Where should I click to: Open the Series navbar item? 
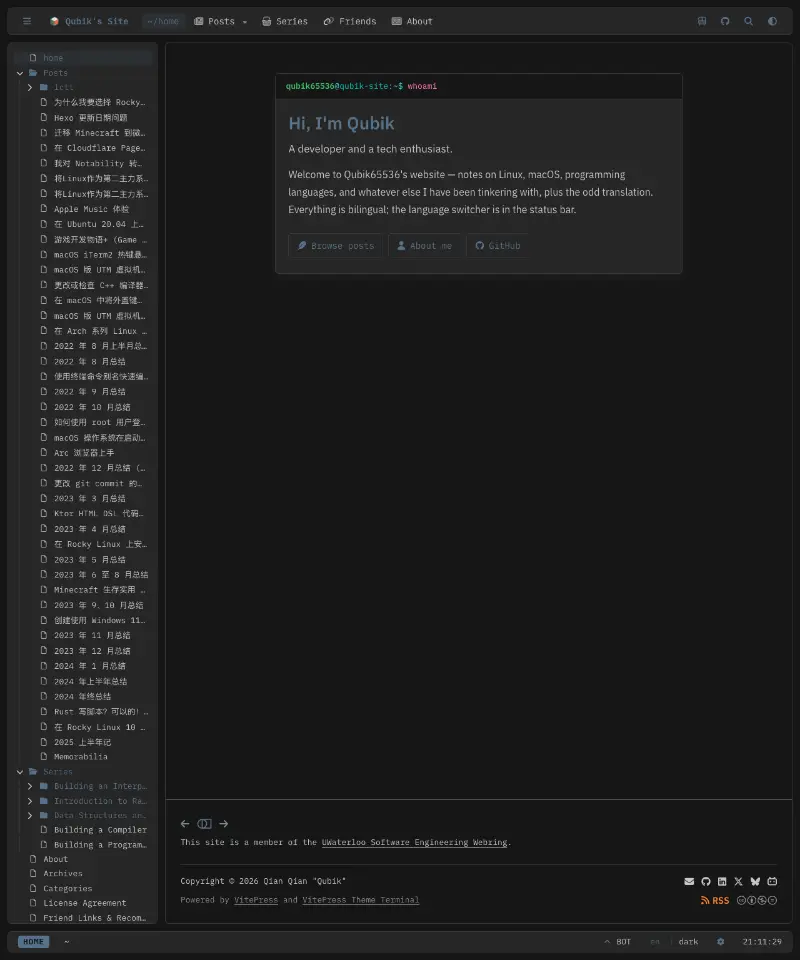tap(285, 21)
